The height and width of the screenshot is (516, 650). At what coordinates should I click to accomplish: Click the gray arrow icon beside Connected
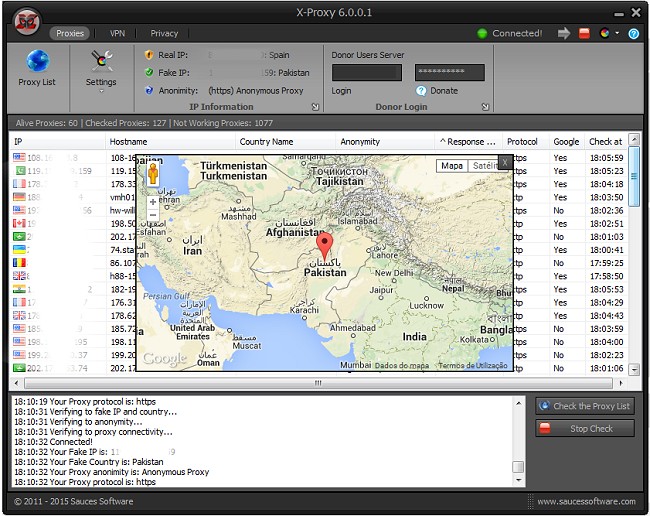point(564,33)
